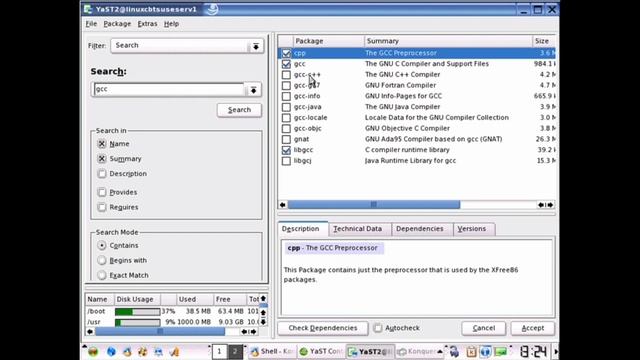
Task: Check the libgcj package
Action: pyautogui.click(x=286, y=161)
